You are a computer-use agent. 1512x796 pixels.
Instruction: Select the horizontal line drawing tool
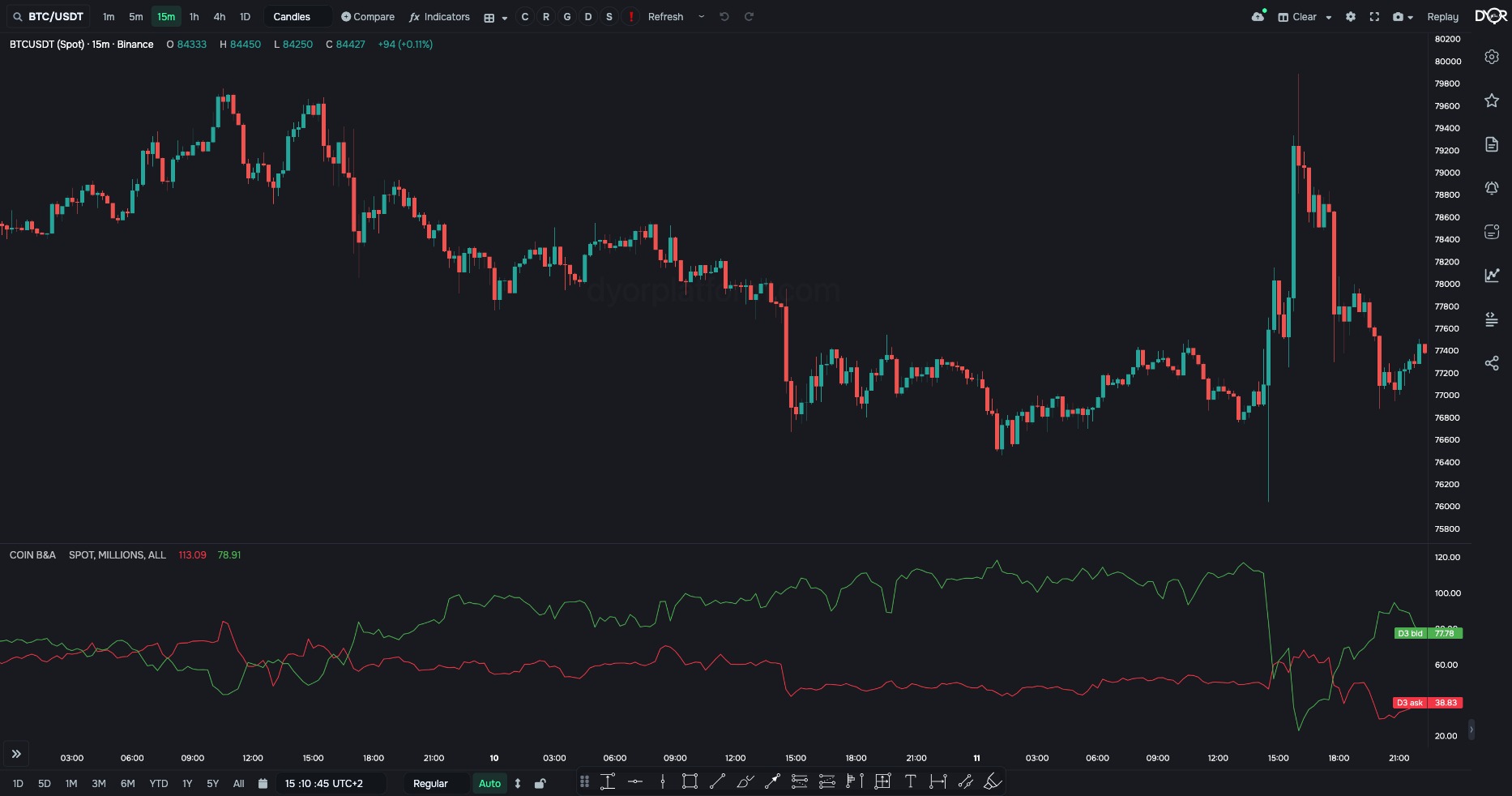[635, 781]
